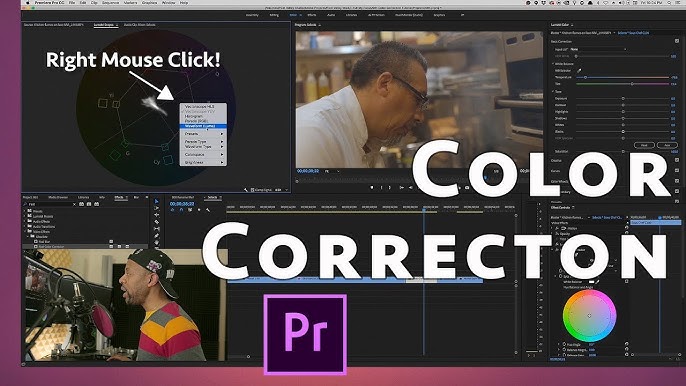Screen dimensions: 686x386
Task: Expand the Audio Effects folder arrow
Action: click(x=25, y=221)
